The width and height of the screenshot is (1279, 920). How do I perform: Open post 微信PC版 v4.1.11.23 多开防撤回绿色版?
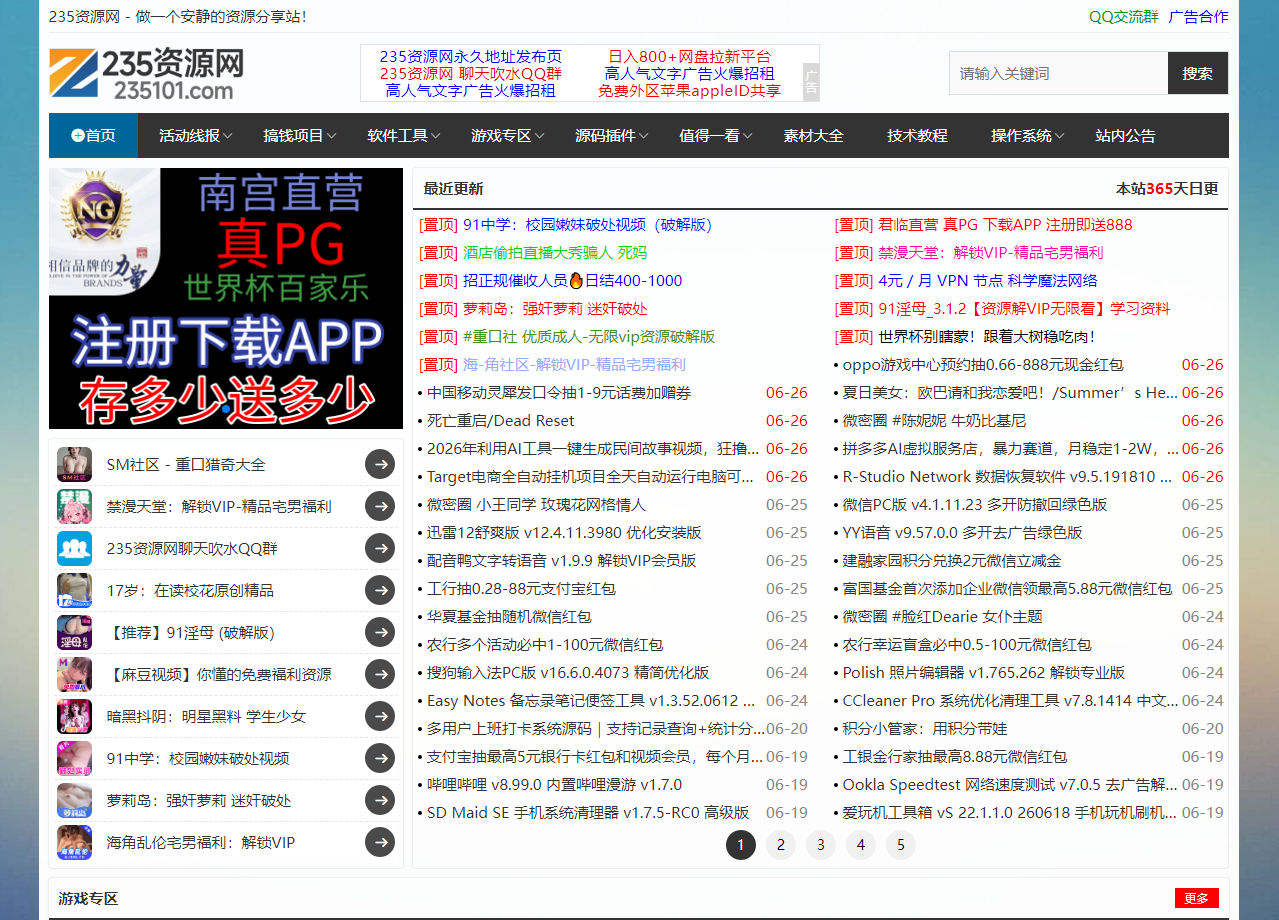coord(975,505)
